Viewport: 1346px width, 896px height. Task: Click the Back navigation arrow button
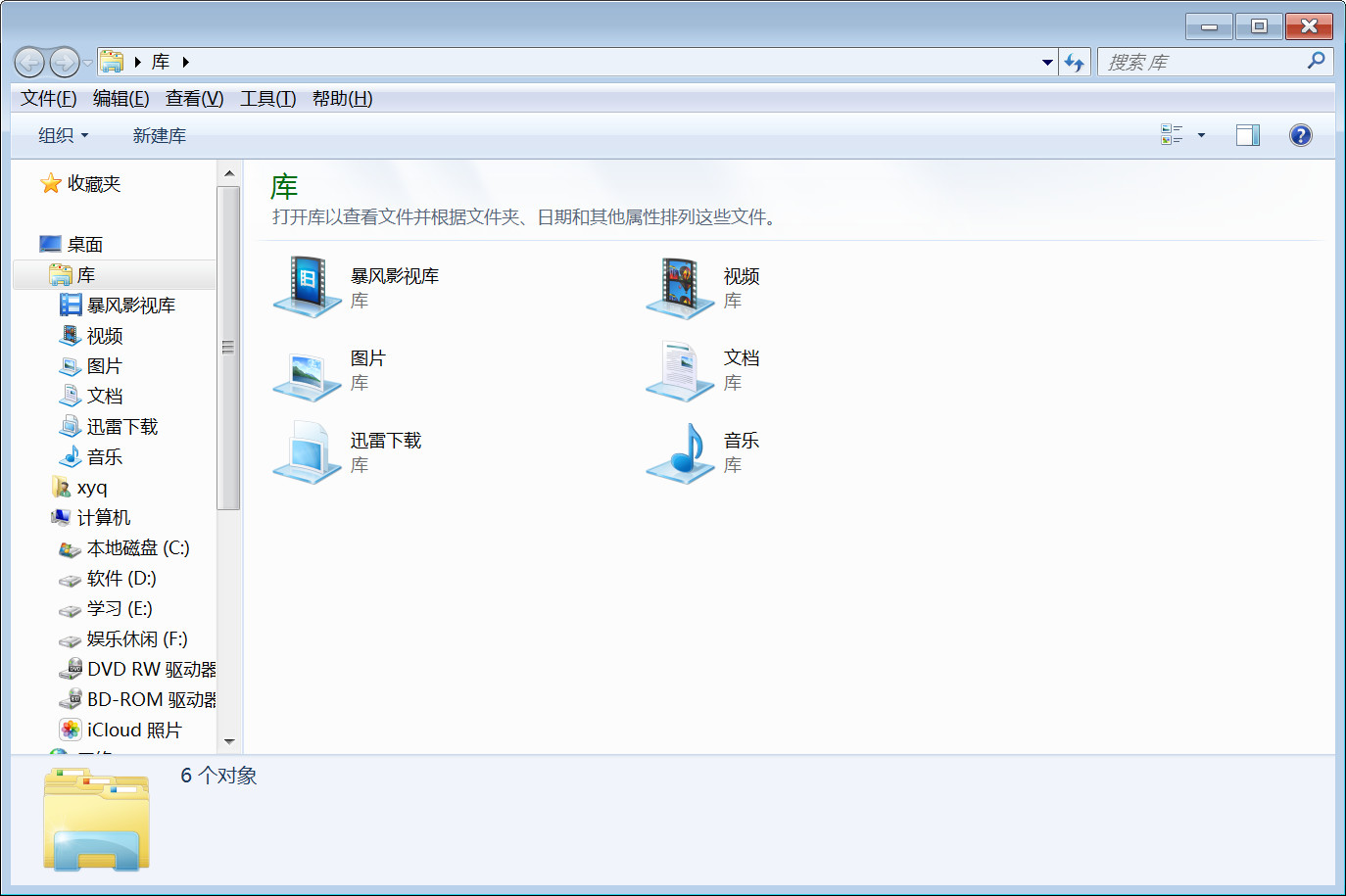click(29, 63)
